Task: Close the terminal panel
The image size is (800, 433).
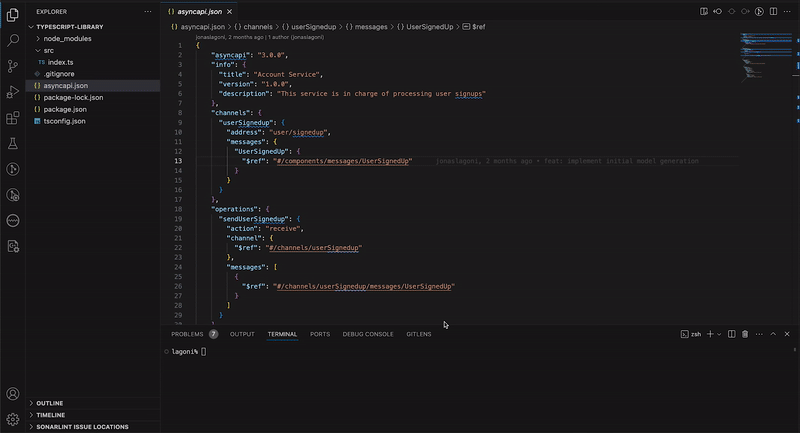Action: 787,334
